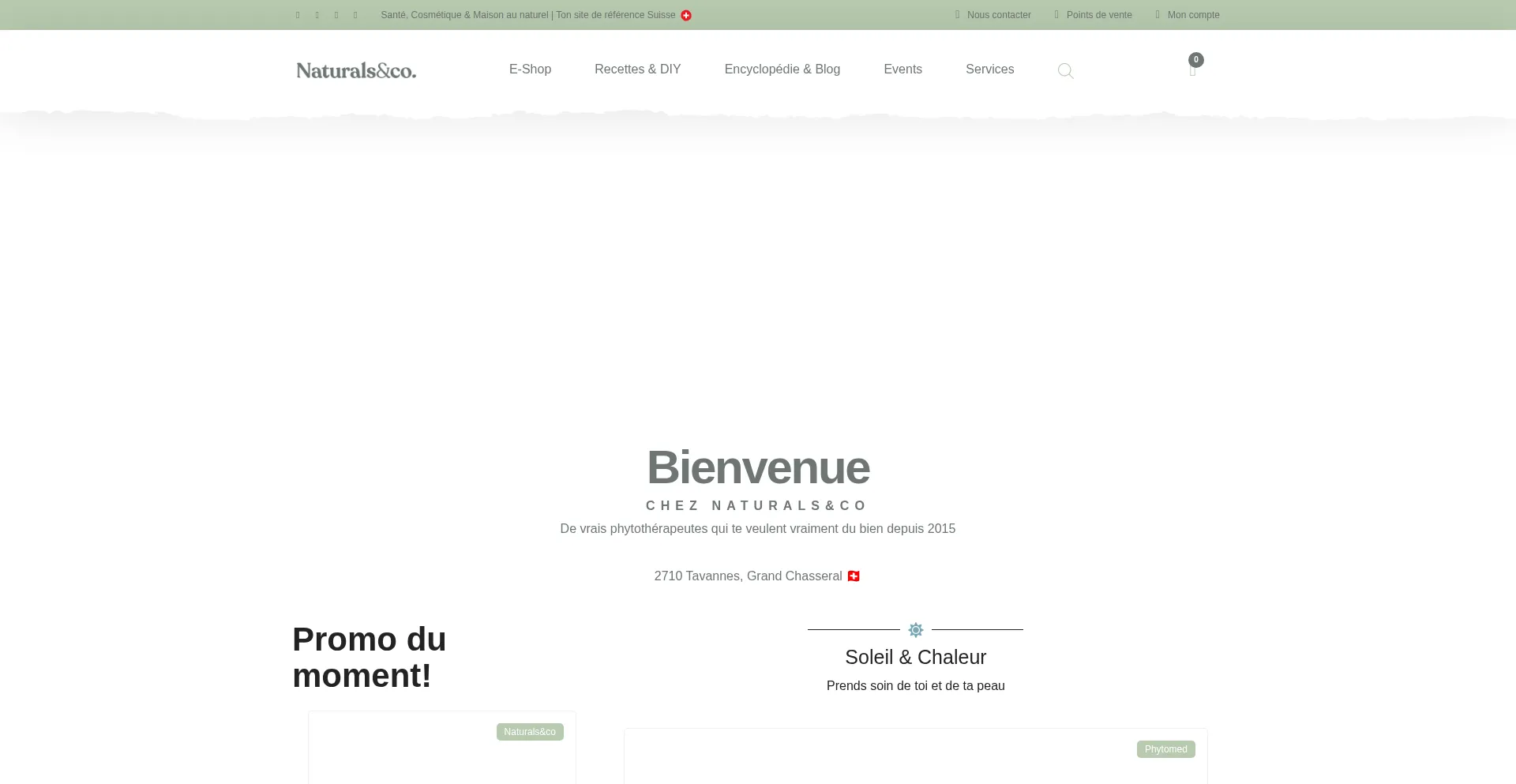
Task: Click the Bienvenue heading
Action: click(x=758, y=467)
